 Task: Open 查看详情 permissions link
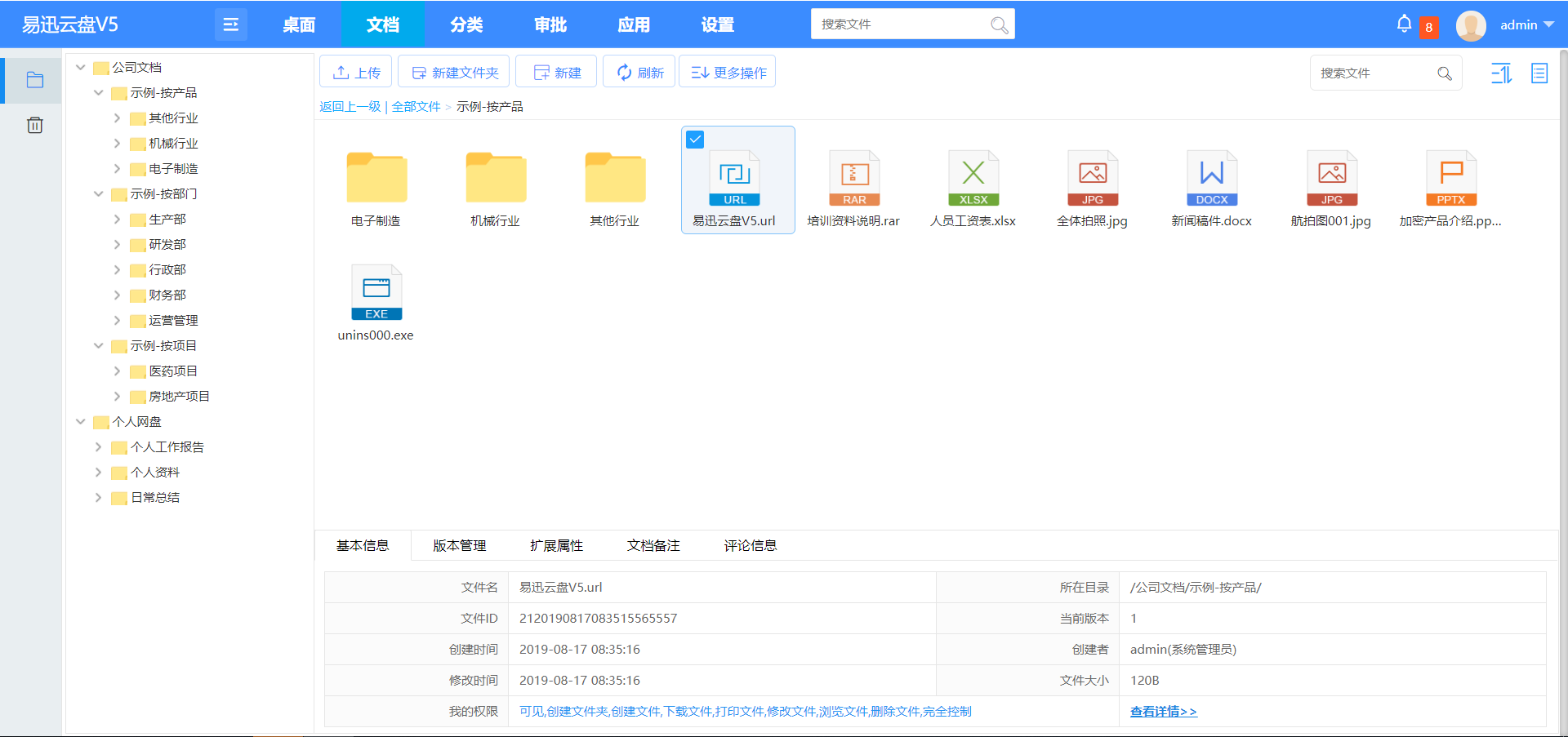(1162, 711)
